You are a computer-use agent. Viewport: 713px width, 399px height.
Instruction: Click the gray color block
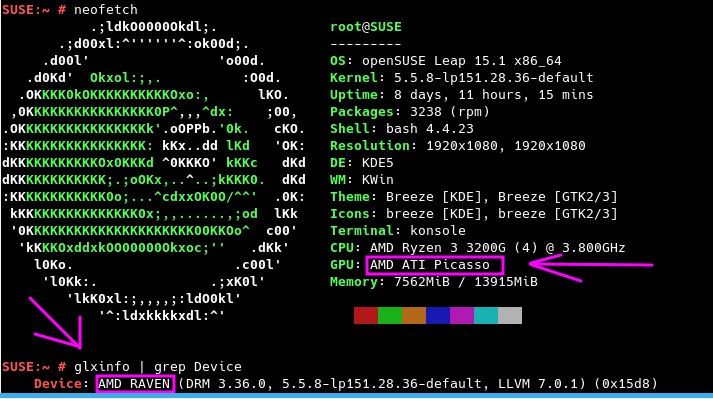coord(510,315)
